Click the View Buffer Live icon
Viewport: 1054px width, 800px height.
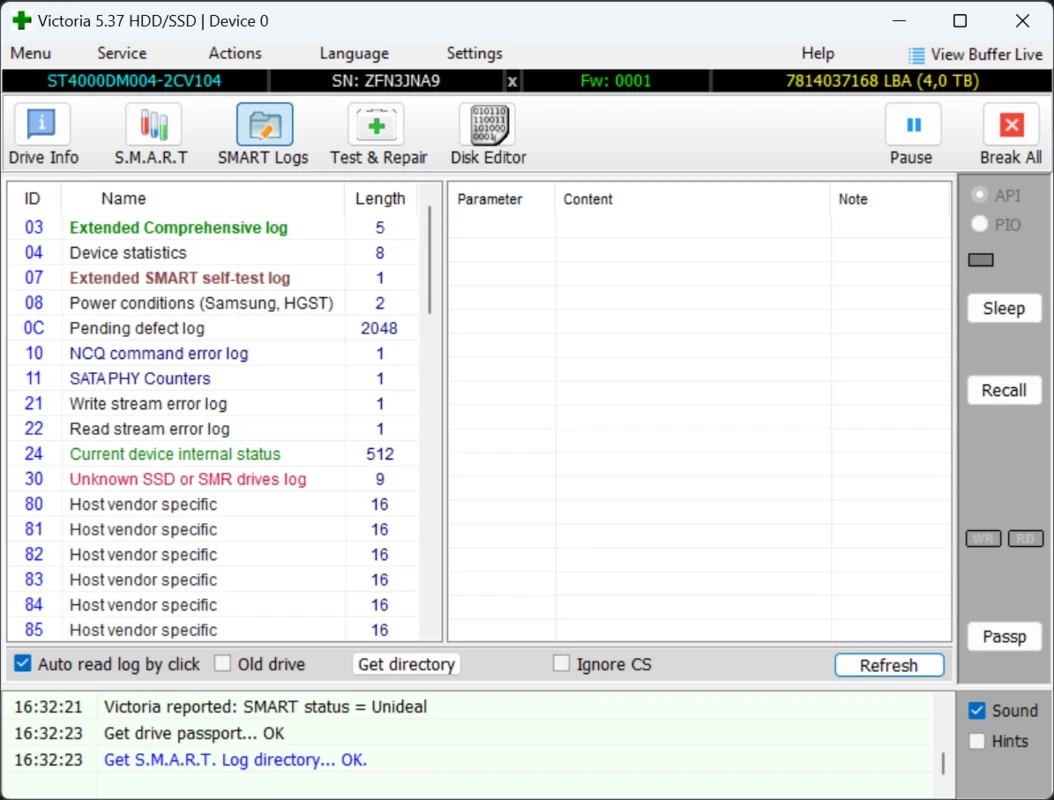(916, 55)
